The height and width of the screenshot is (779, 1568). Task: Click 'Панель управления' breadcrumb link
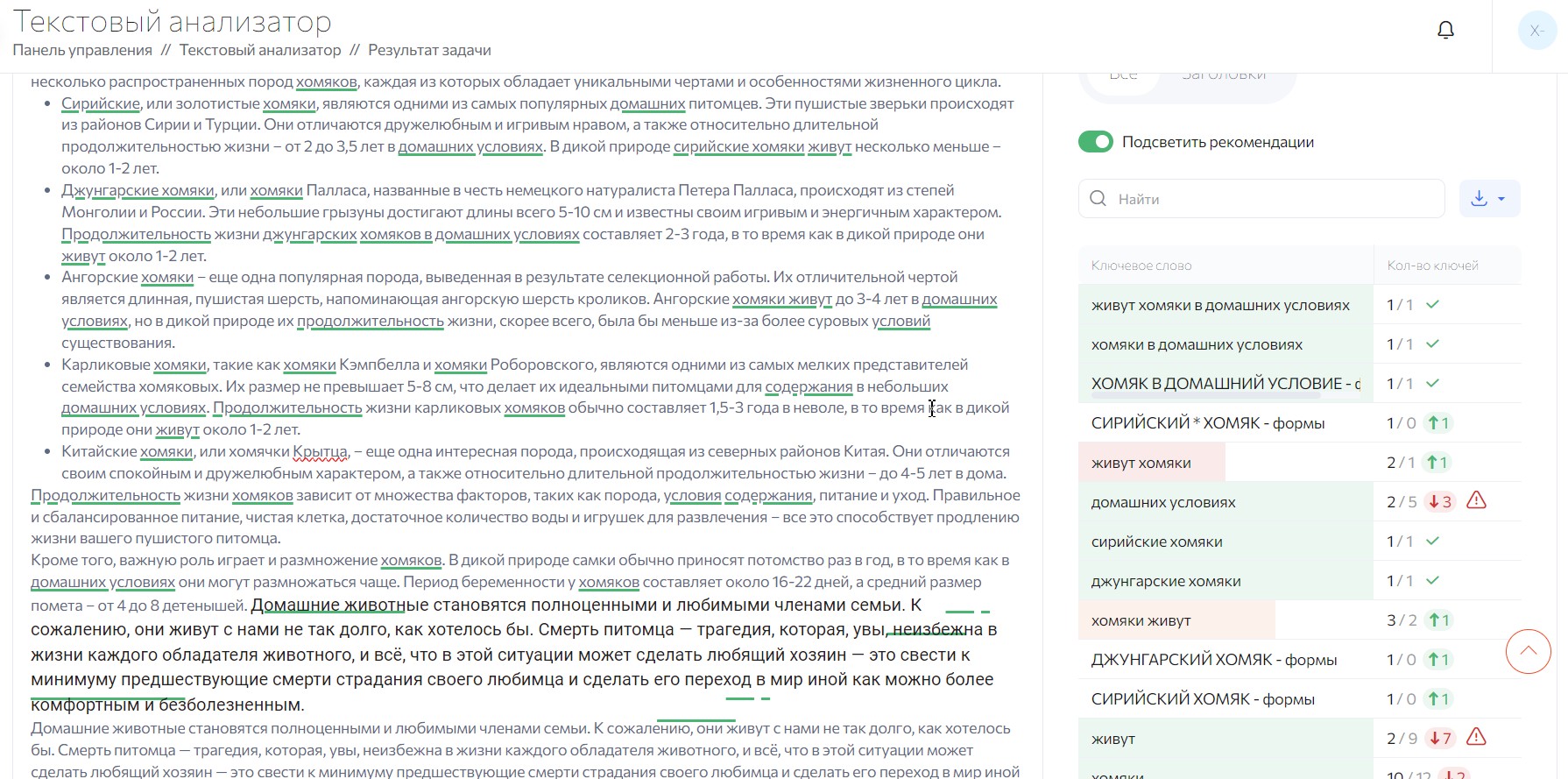coord(82,50)
